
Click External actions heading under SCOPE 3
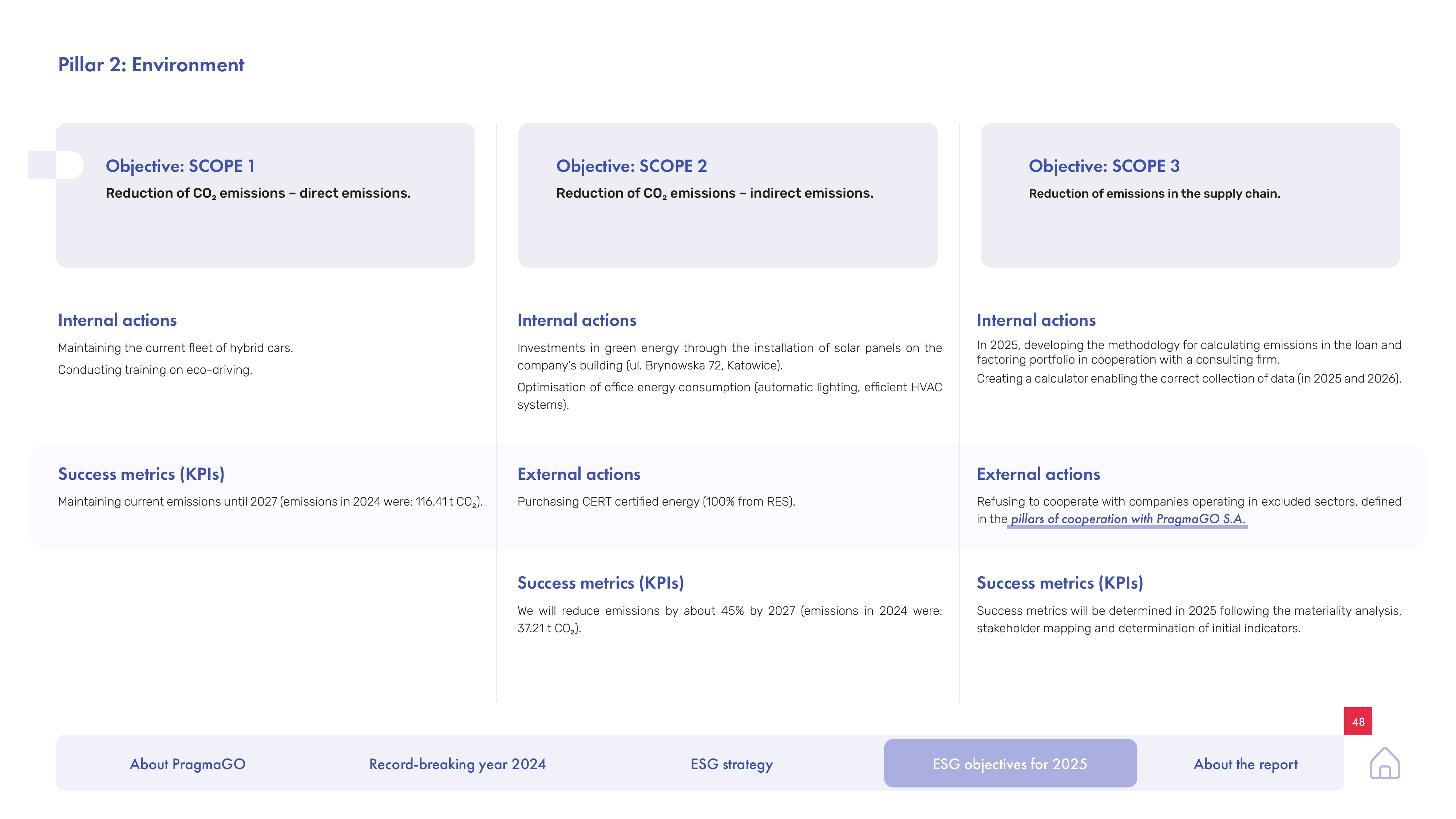(x=1038, y=474)
